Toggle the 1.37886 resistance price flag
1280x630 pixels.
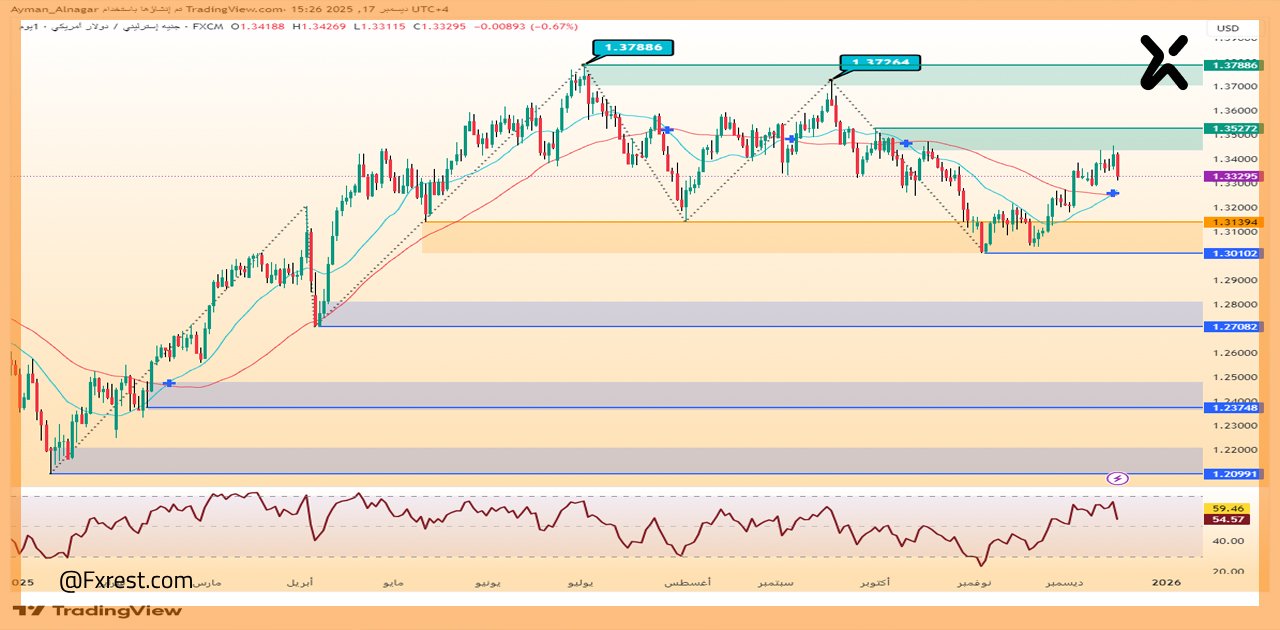point(634,47)
